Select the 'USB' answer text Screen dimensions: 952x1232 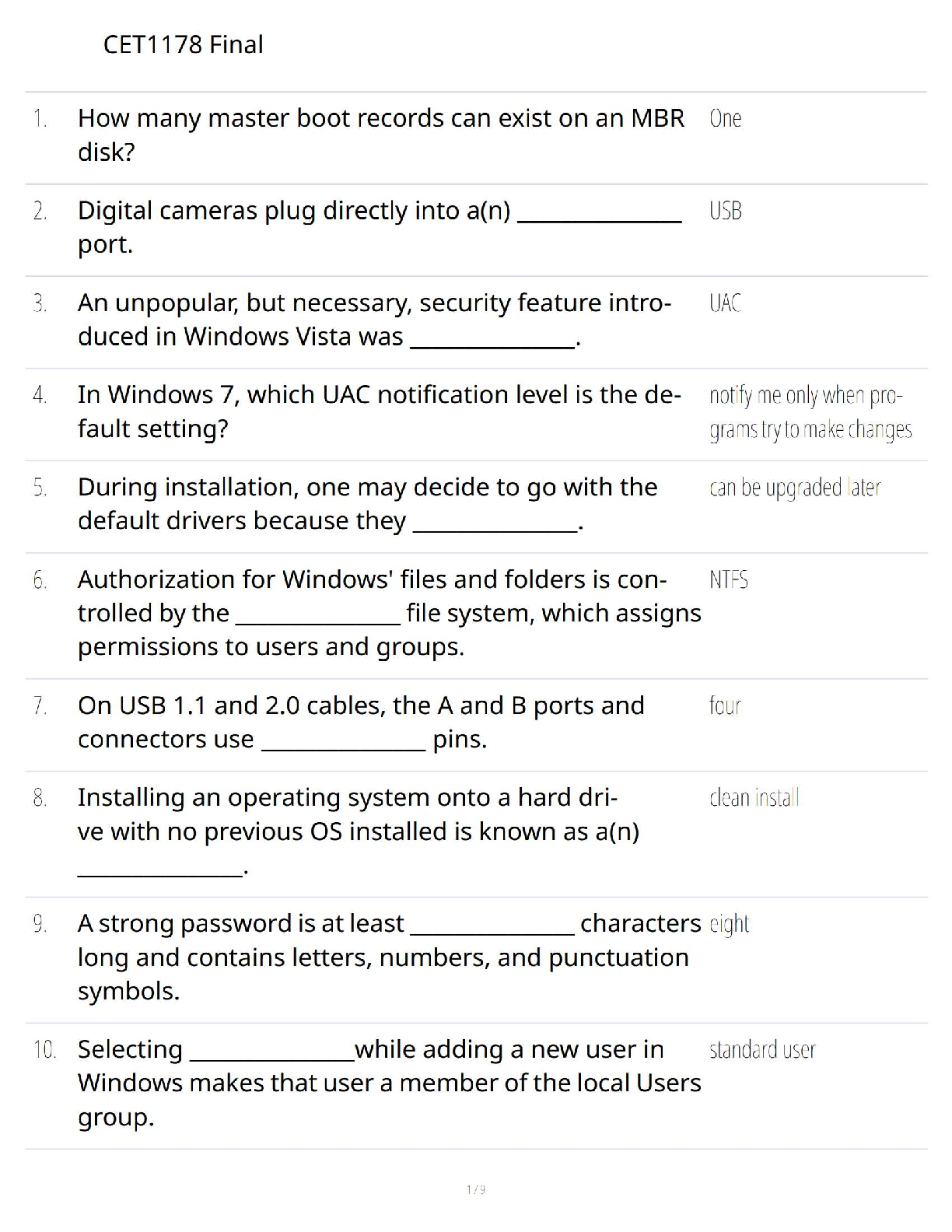click(x=725, y=211)
